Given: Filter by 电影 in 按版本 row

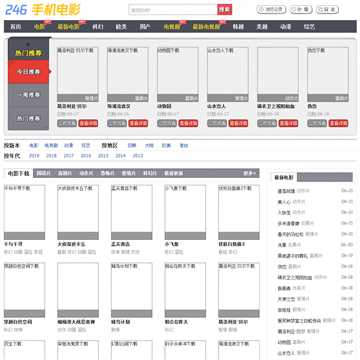Looking at the screenshot, I should (34, 146).
